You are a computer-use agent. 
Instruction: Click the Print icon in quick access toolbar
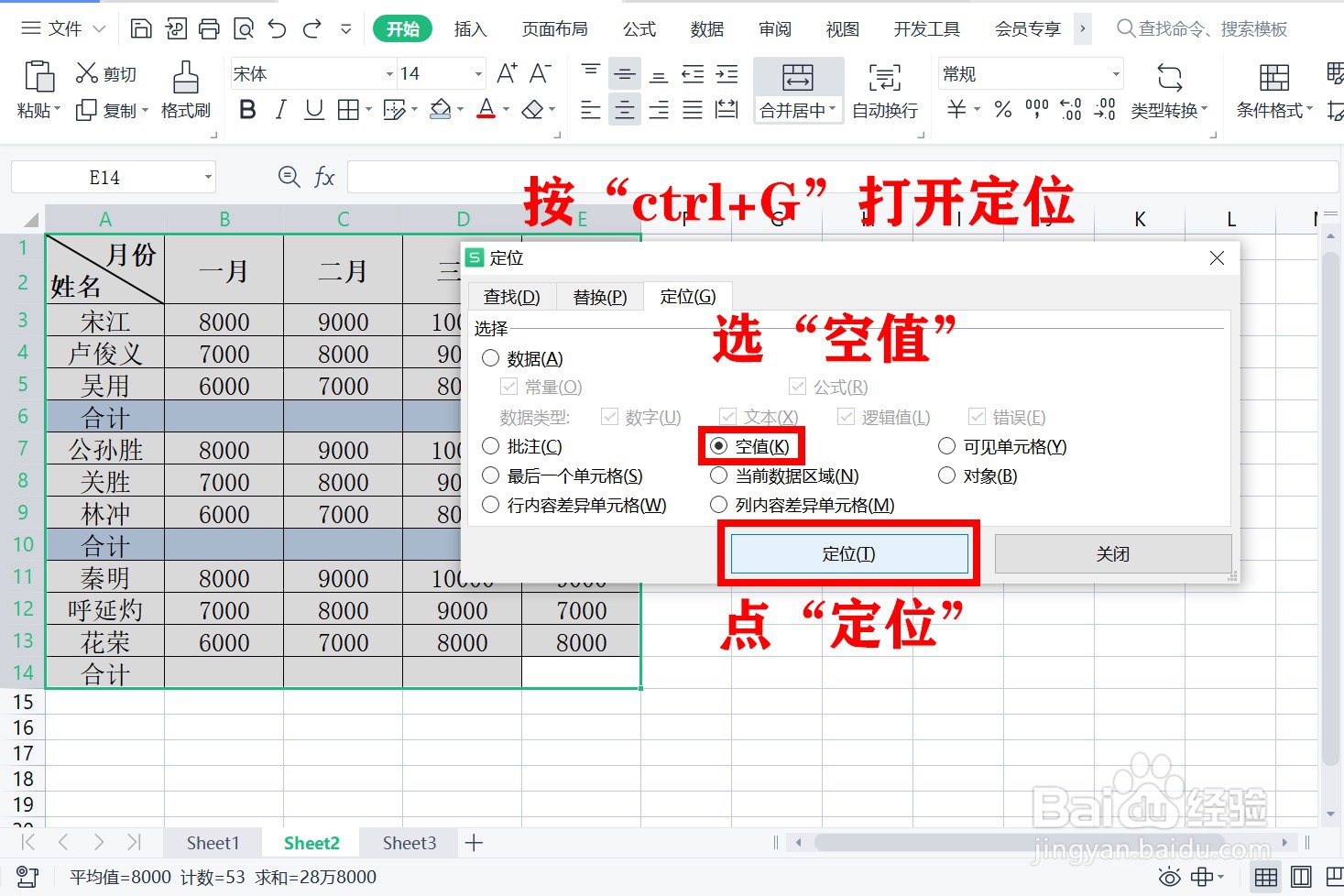[x=210, y=28]
